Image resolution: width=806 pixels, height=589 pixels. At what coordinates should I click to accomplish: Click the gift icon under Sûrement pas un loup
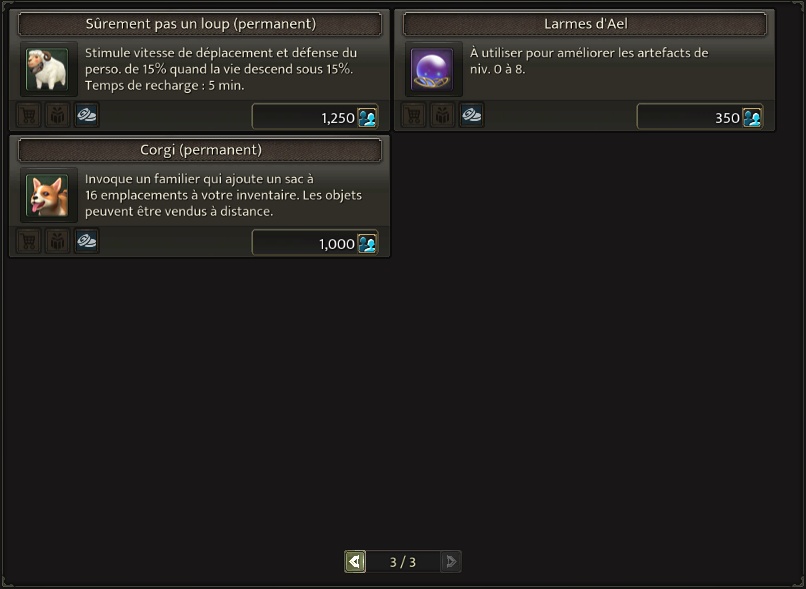58,115
